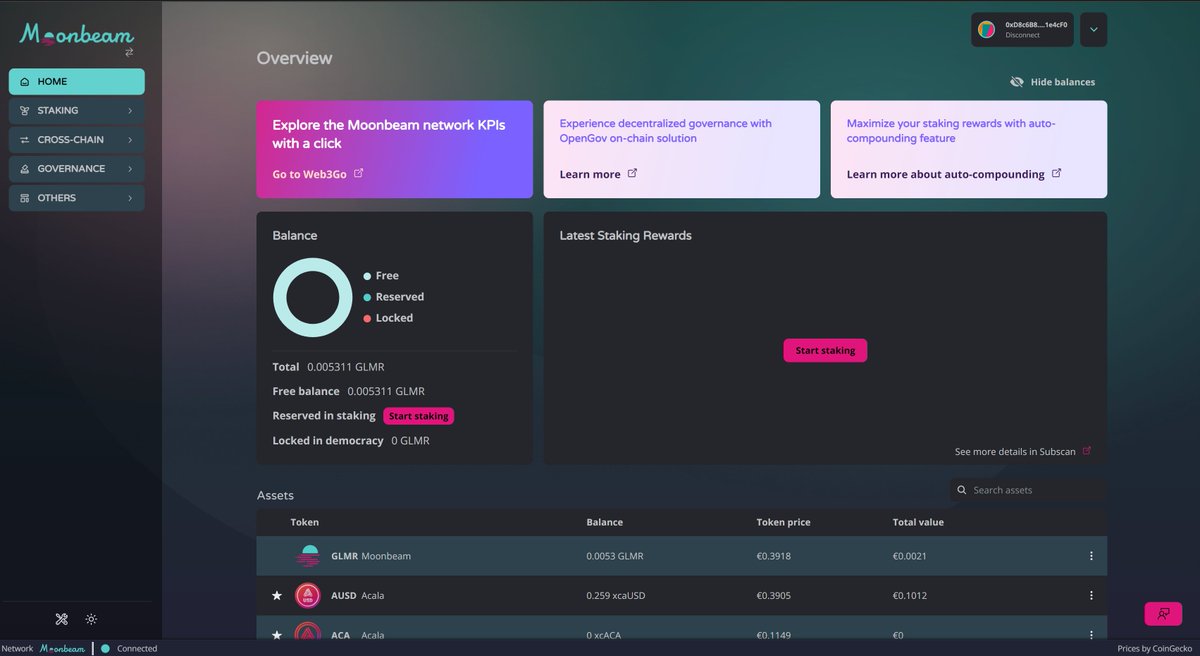1200x656 pixels.
Task: Click the magnifier icon in the assets search
Action: [x=962, y=490]
